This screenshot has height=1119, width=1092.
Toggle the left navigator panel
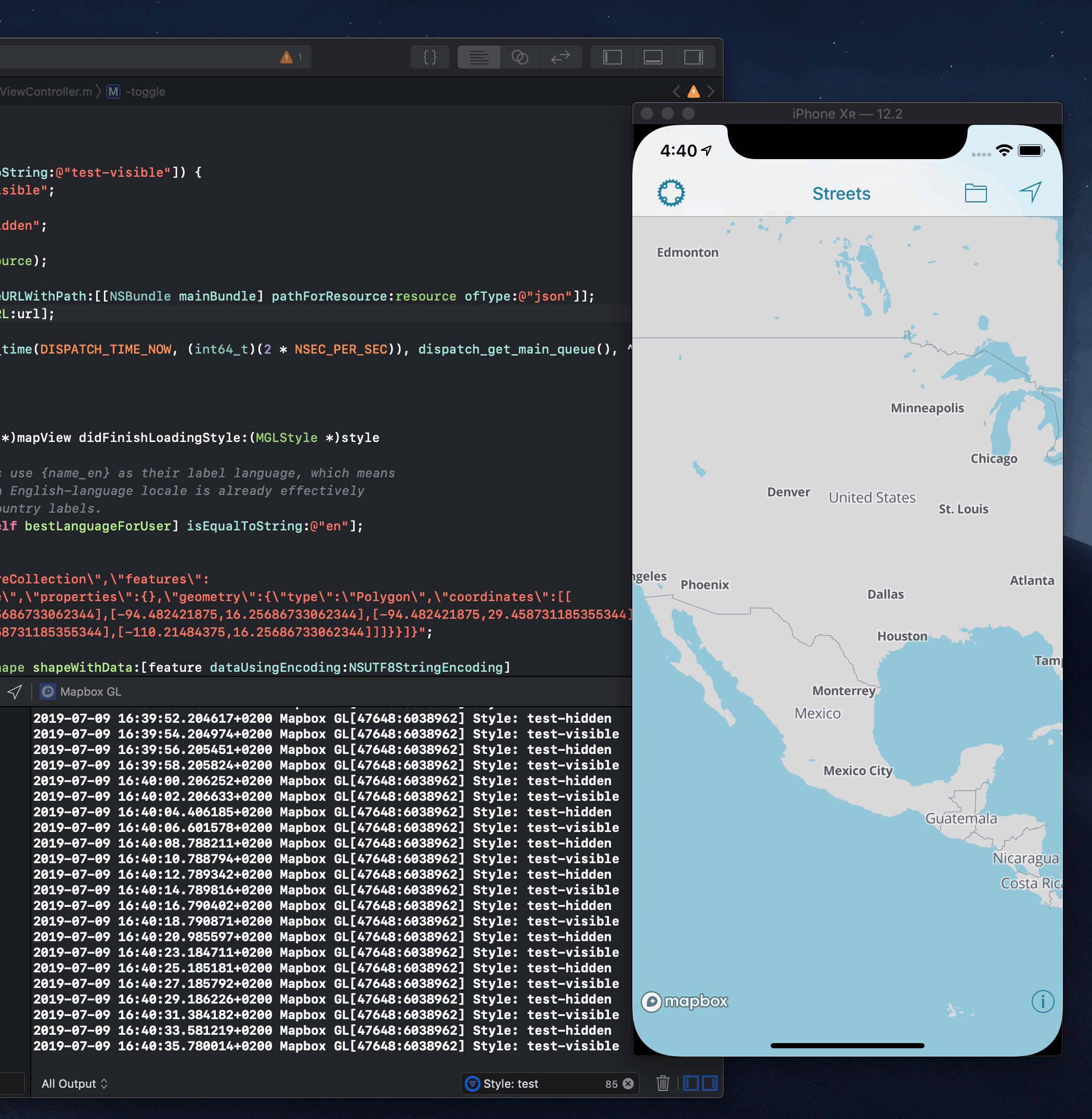coord(613,57)
